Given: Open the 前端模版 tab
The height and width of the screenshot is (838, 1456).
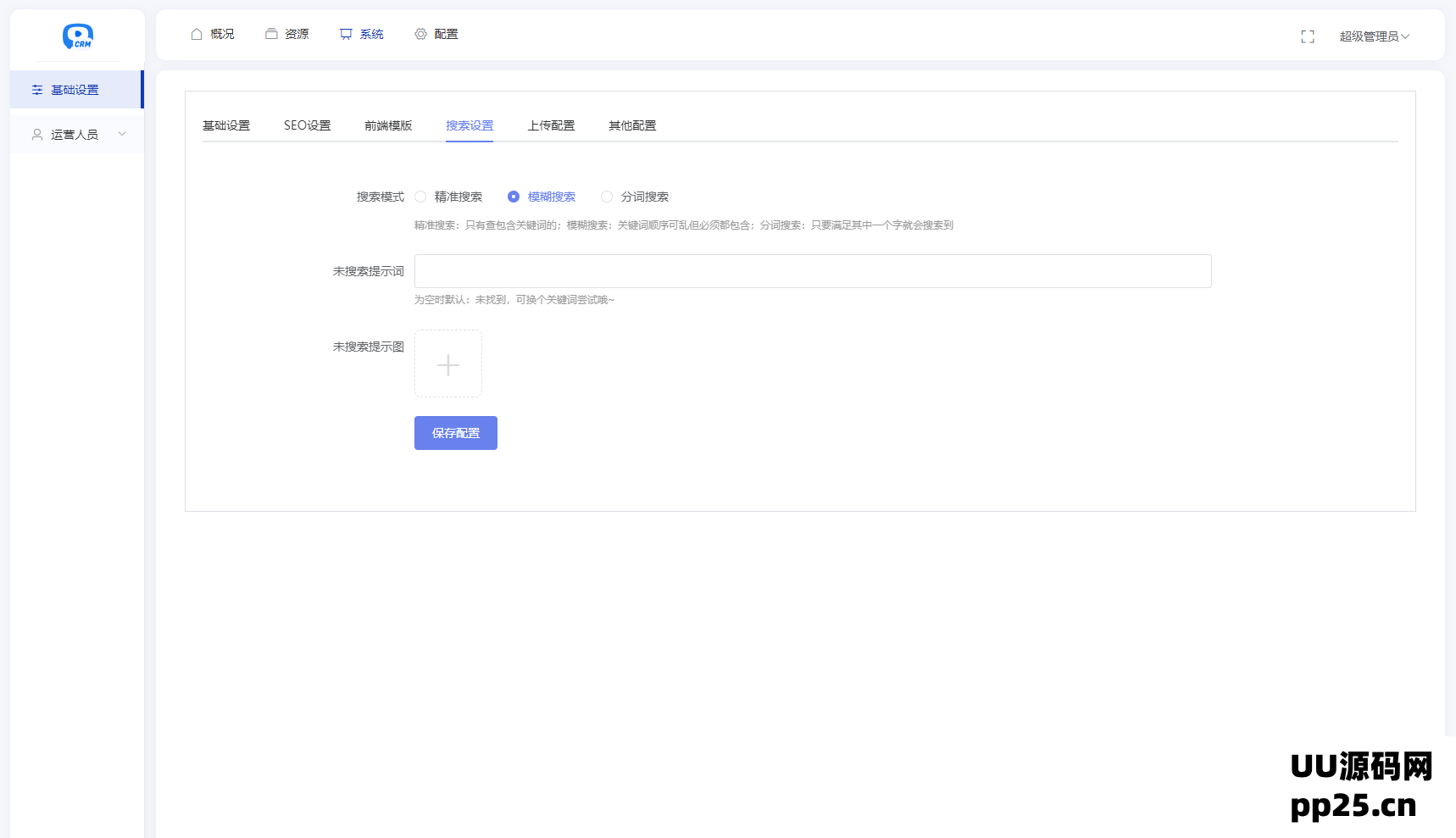Looking at the screenshot, I should point(387,125).
